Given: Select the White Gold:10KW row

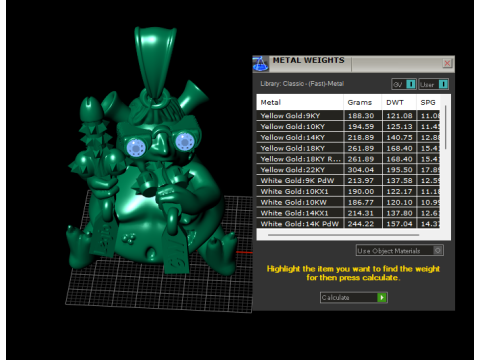Looking at the screenshot, I should coord(348,202).
